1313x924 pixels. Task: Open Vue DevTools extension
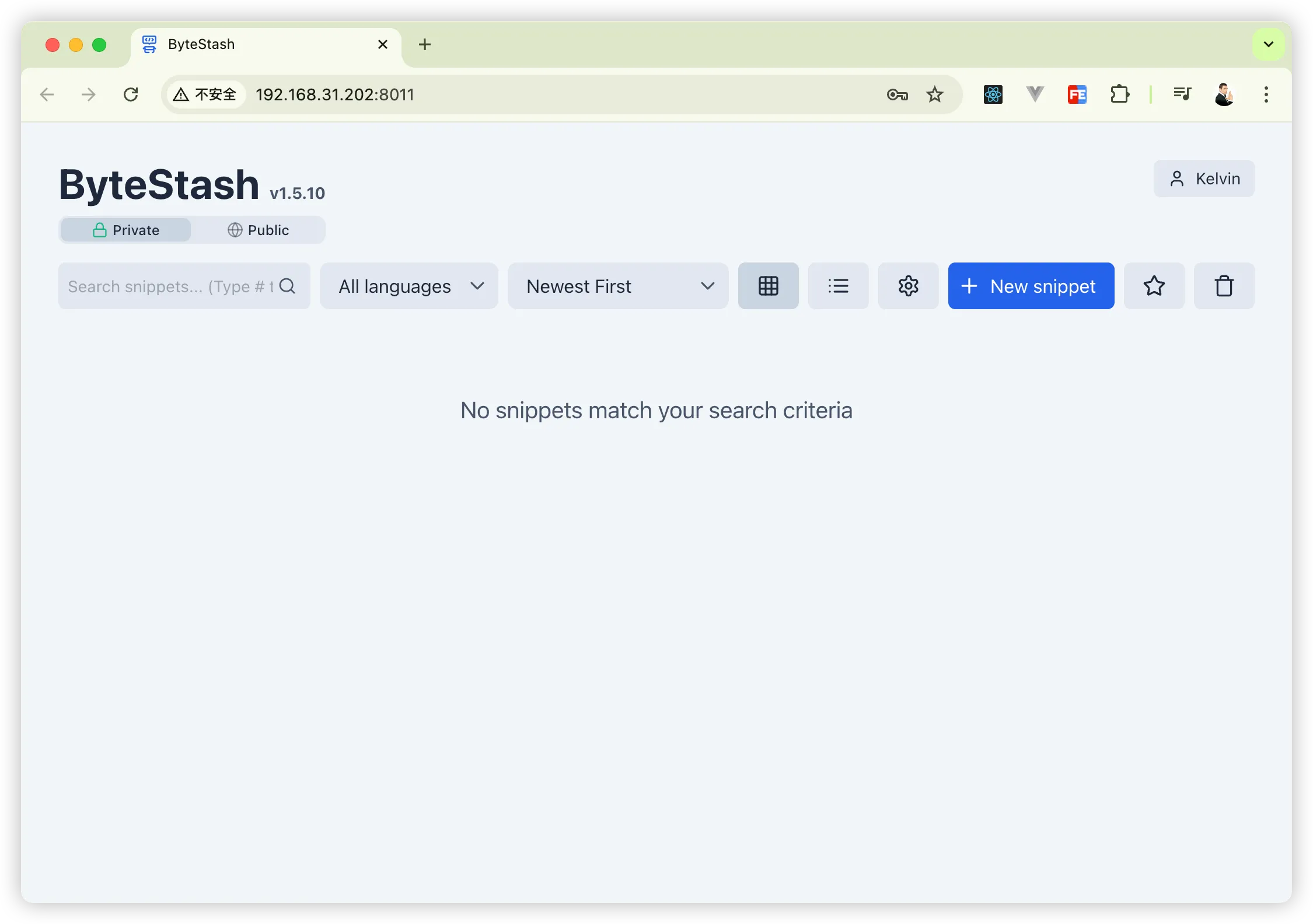coord(1035,94)
